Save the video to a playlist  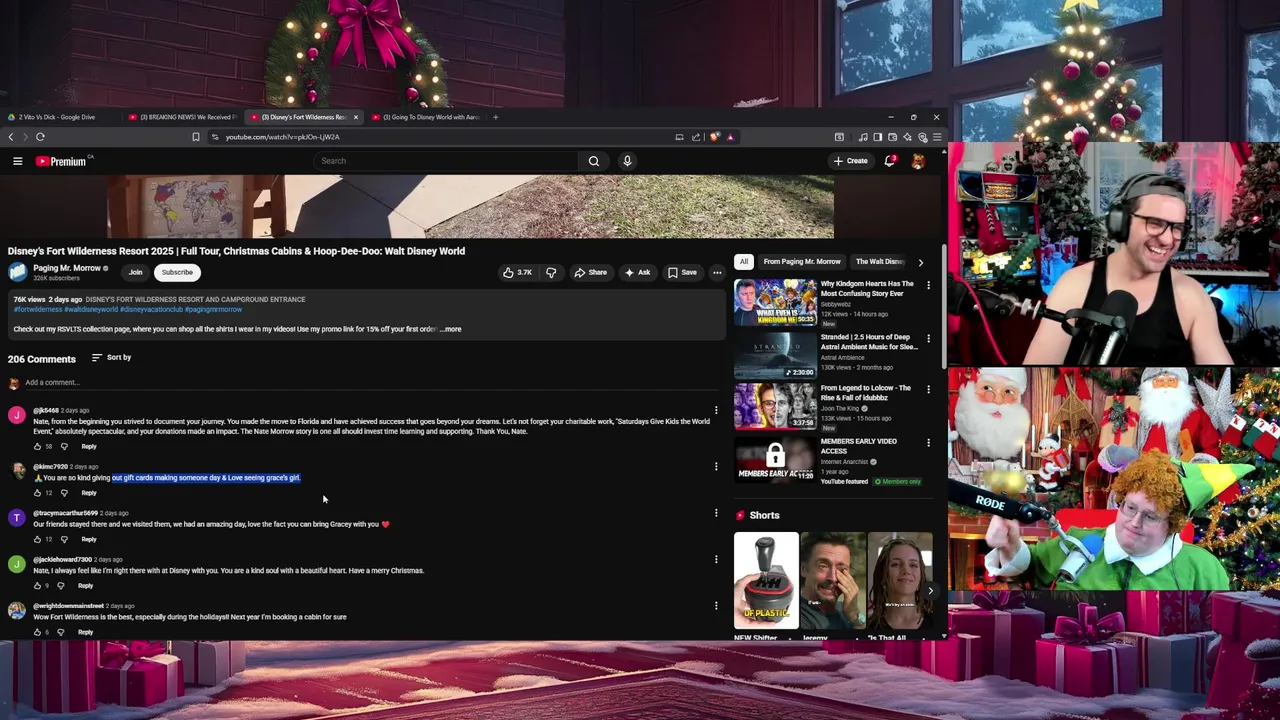(682, 272)
